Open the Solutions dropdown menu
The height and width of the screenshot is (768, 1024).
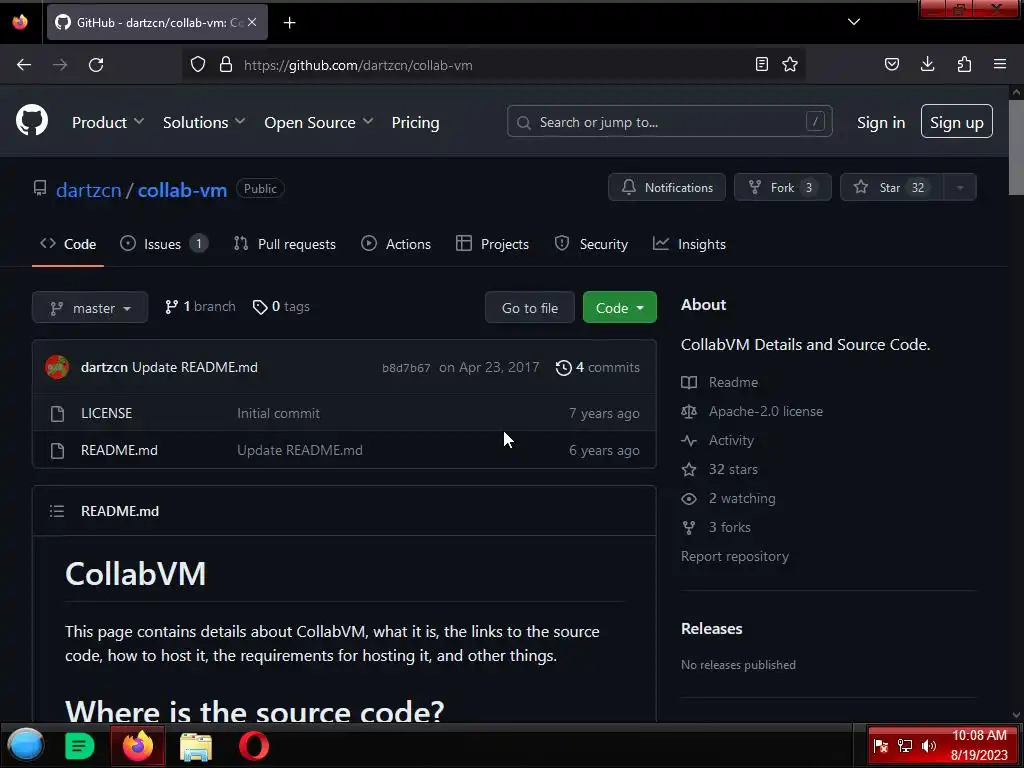204,122
